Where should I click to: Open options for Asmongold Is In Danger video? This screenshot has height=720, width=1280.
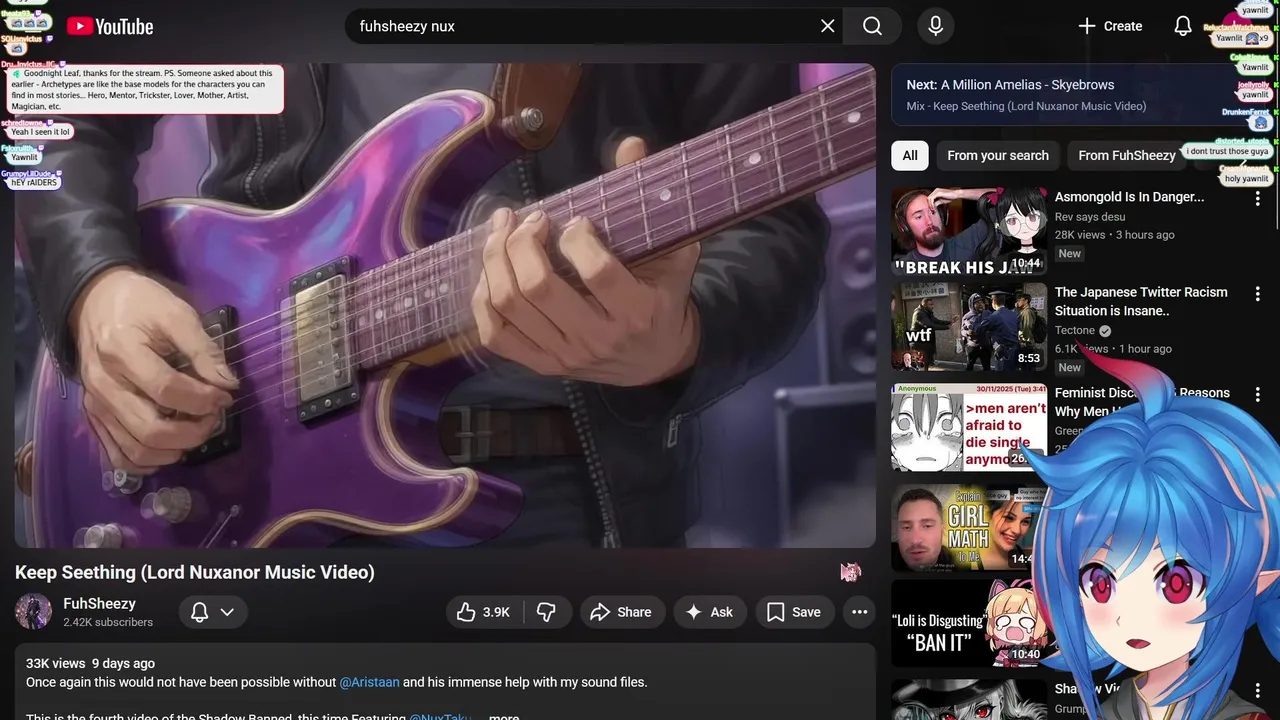tap(1258, 198)
